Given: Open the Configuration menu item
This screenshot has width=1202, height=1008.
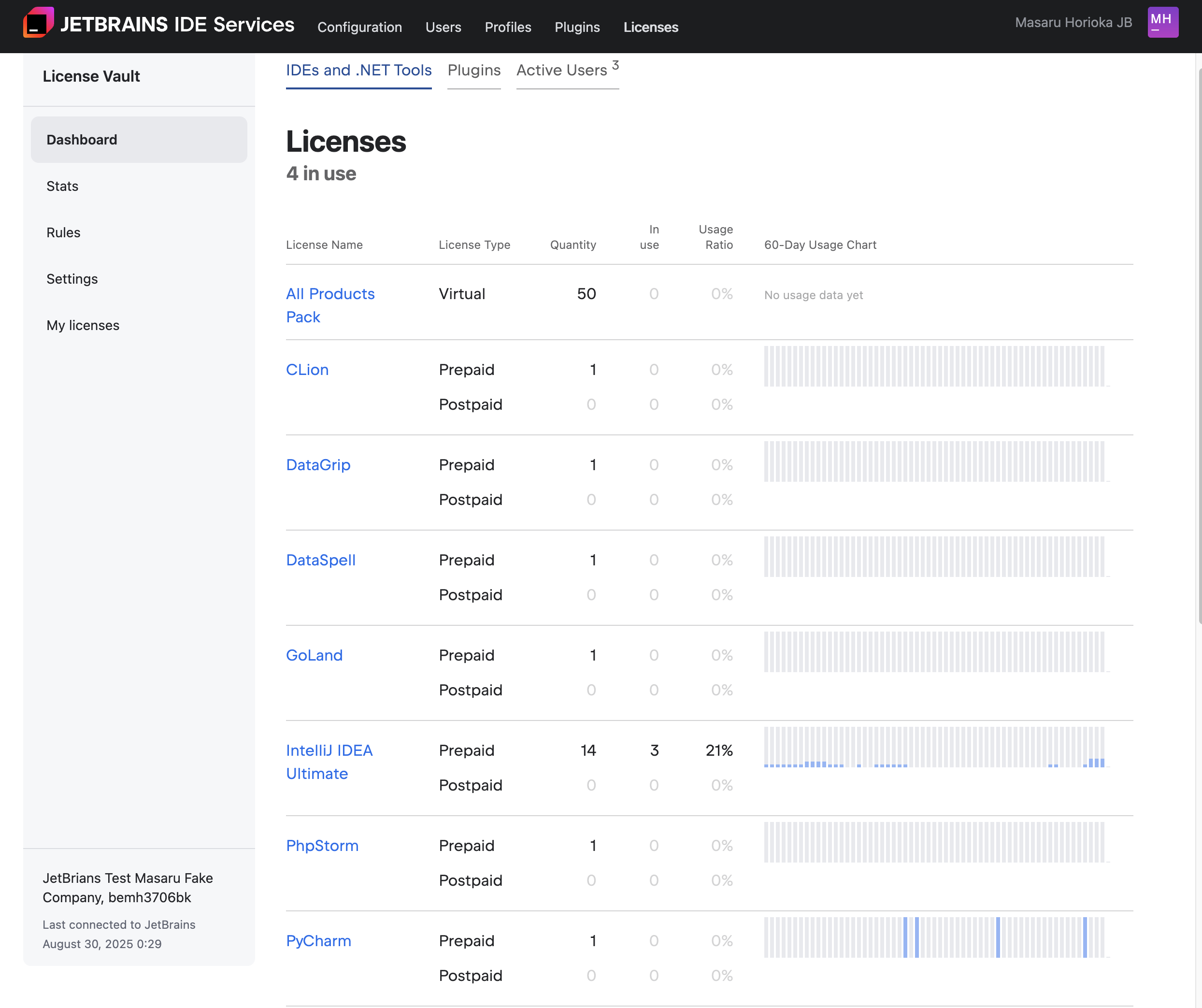Looking at the screenshot, I should point(359,27).
